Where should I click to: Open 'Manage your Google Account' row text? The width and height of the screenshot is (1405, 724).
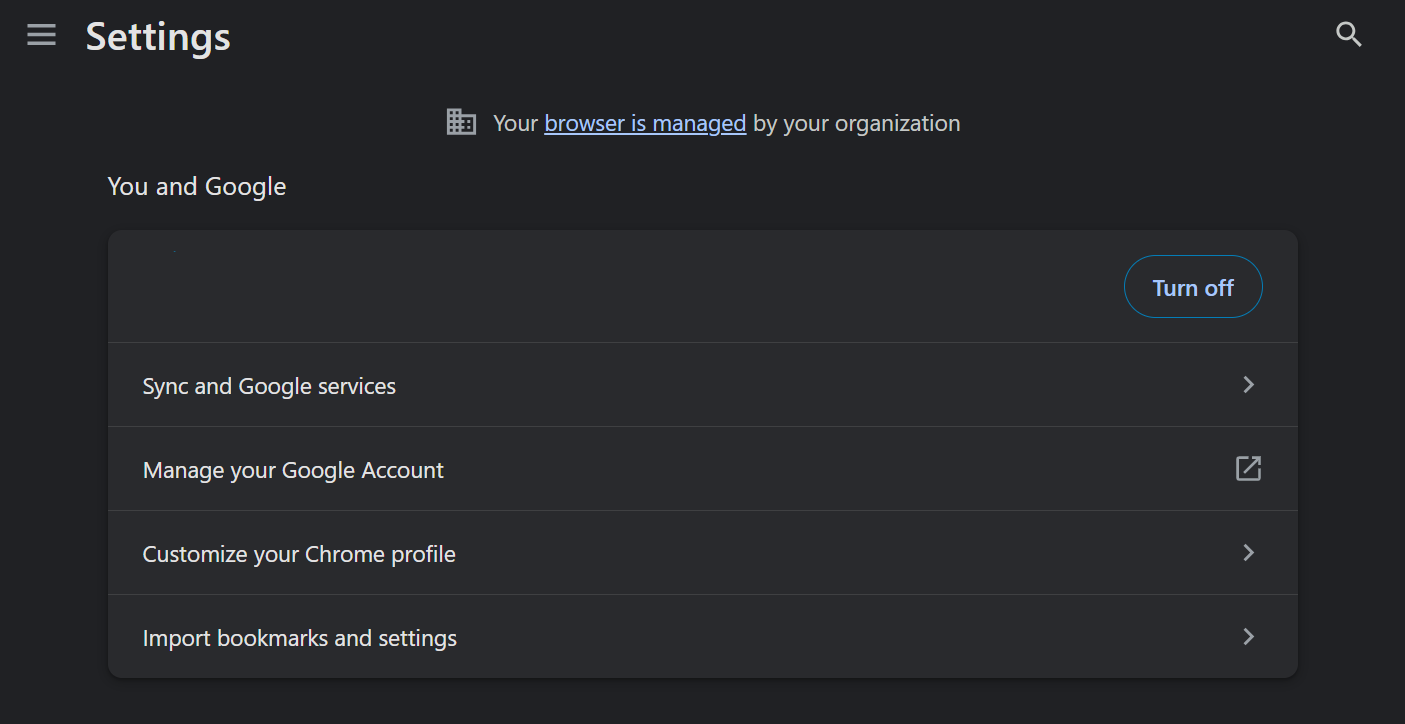tap(293, 470)
